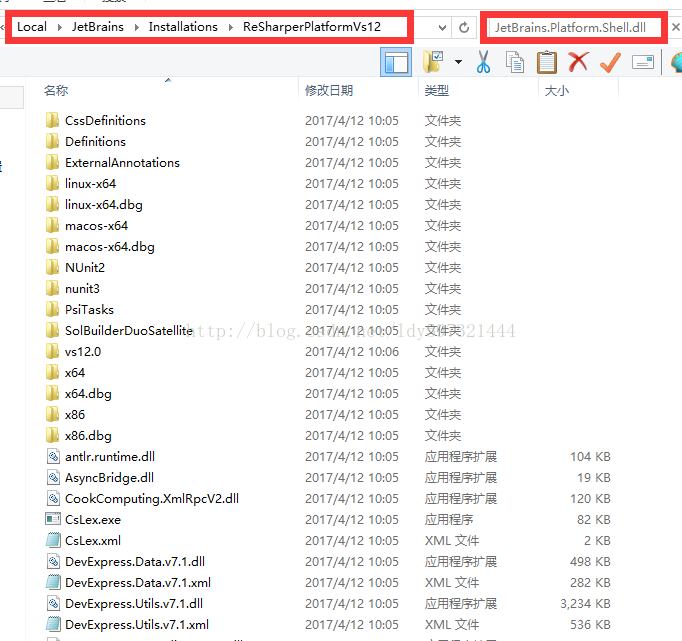Select the DevExpress.Data.v7.1.xml file name
Screen dimensions: 682x641
[x=138, y=582]
